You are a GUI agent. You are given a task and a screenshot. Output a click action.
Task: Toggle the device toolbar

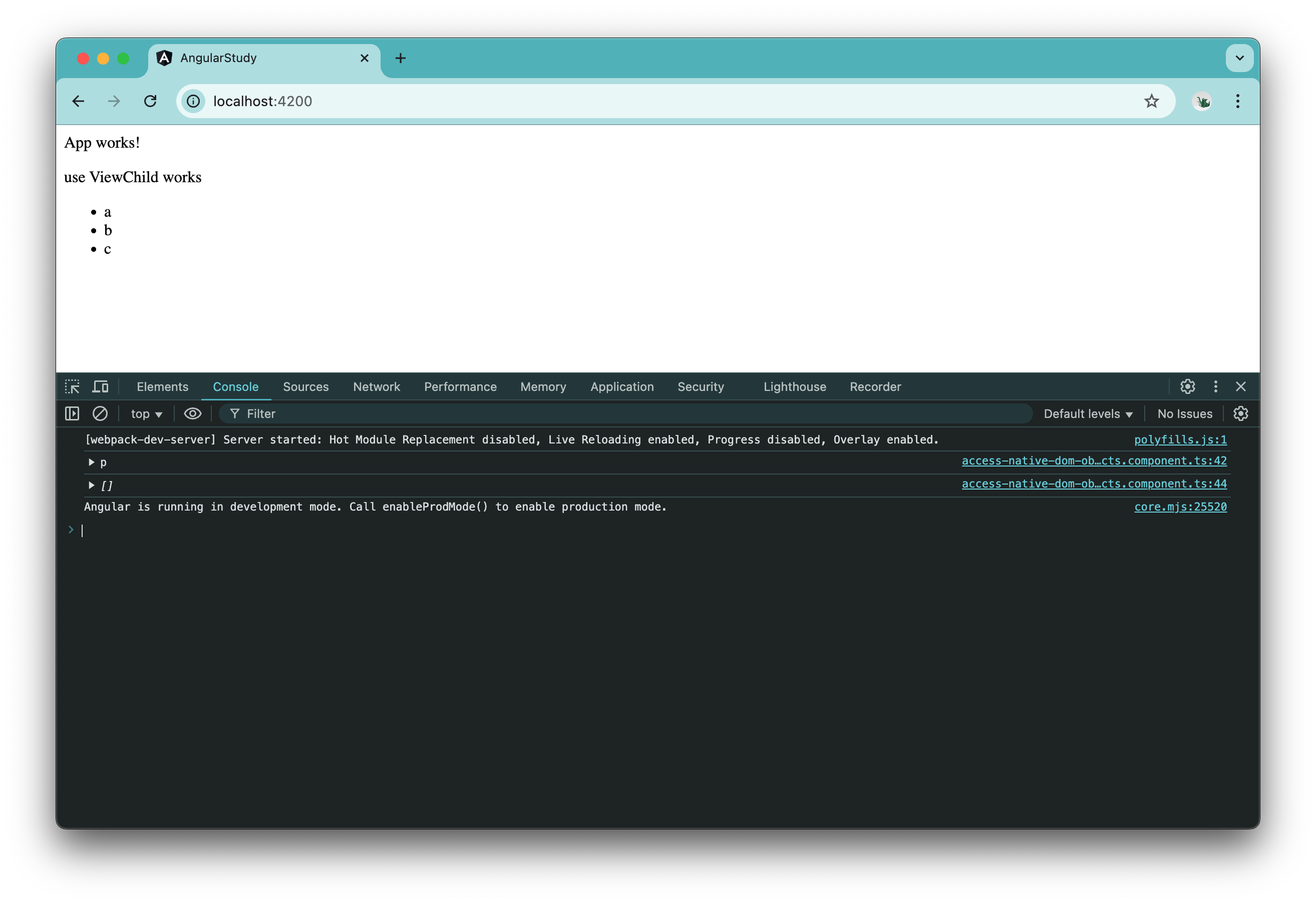100,386
